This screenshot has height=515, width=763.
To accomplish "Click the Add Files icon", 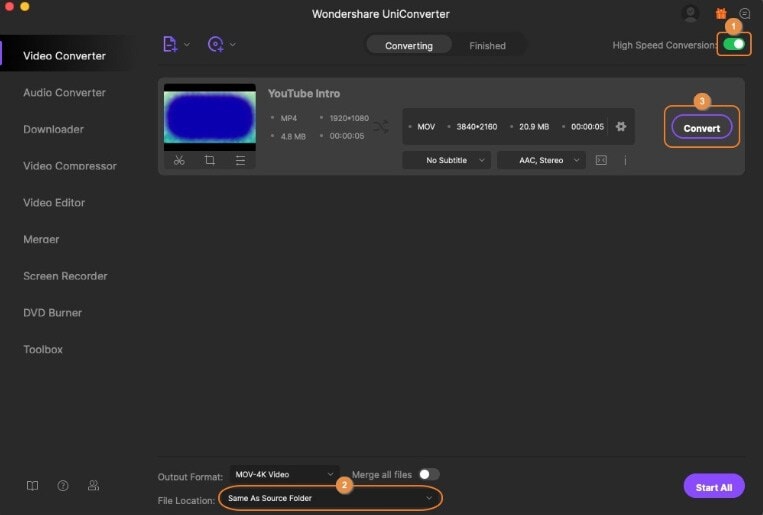I will point(170,44).
